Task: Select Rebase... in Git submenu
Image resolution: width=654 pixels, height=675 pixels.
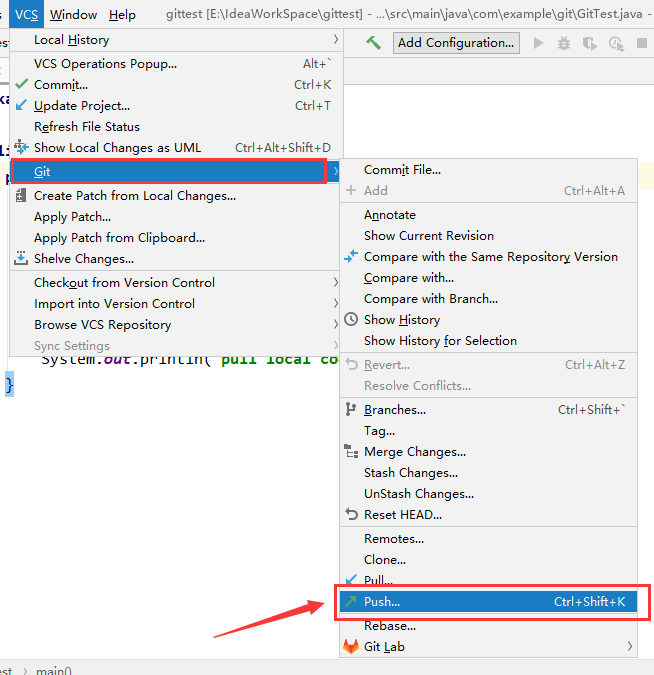Action: click(x=488, y=625)
